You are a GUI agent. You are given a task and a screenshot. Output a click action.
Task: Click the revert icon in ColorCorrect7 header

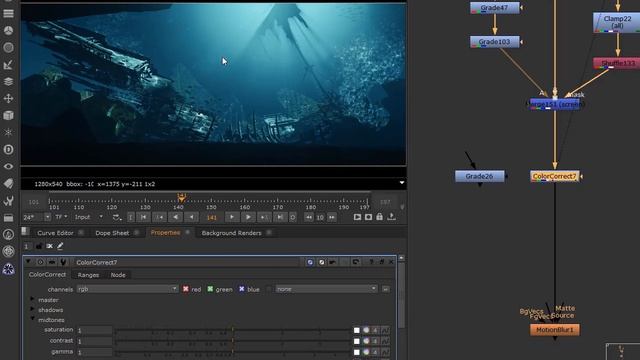pos(356,262)
